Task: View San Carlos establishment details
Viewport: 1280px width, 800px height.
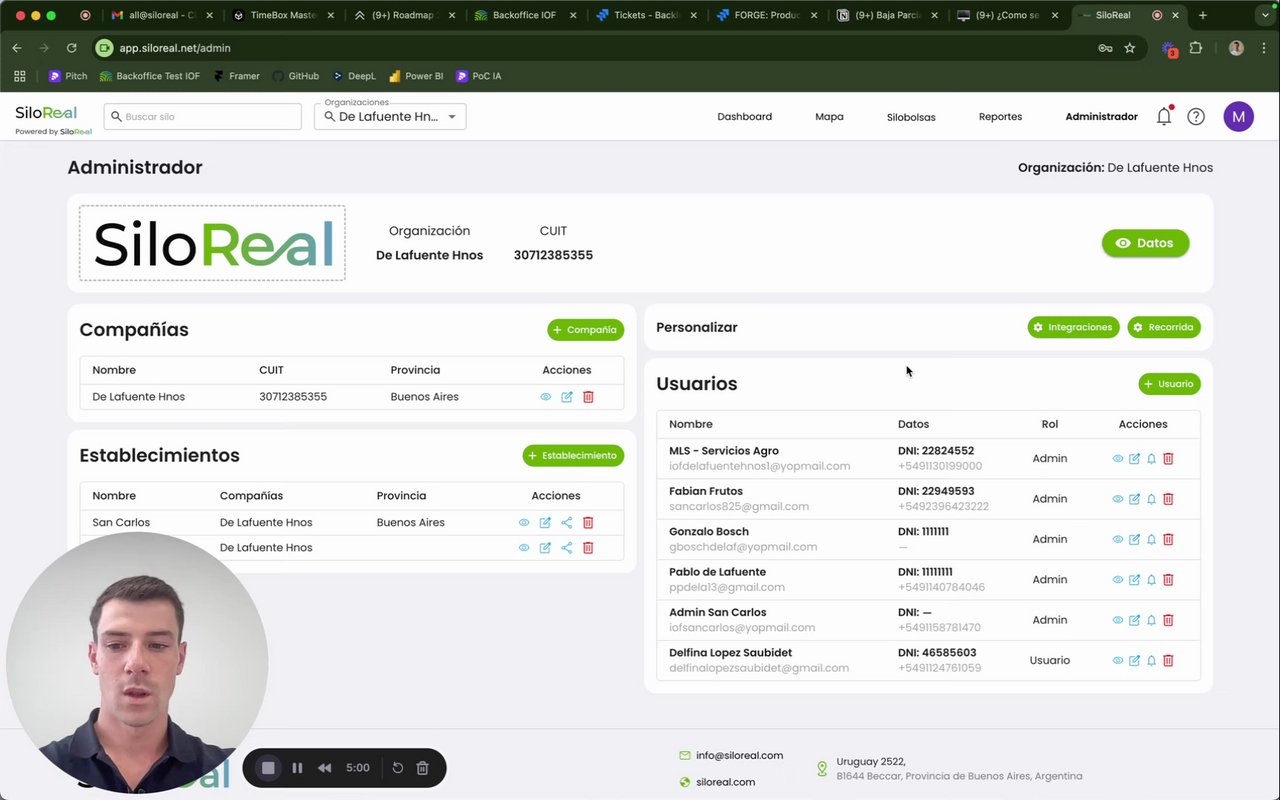Action: coord(524,522)
